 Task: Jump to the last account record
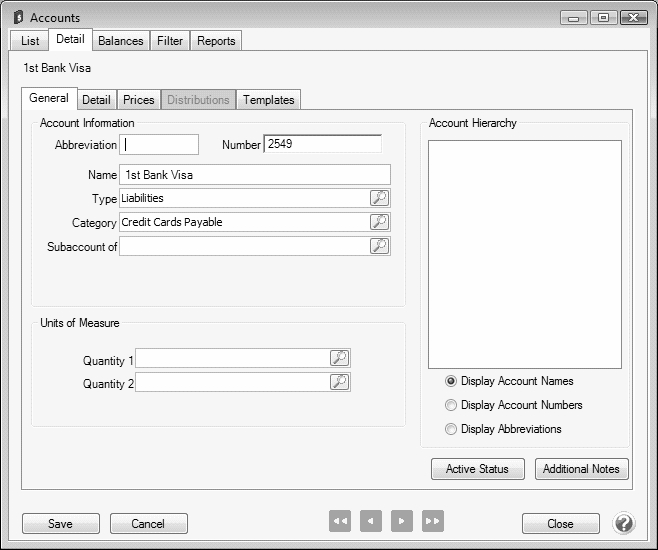(x=432, y=521)
